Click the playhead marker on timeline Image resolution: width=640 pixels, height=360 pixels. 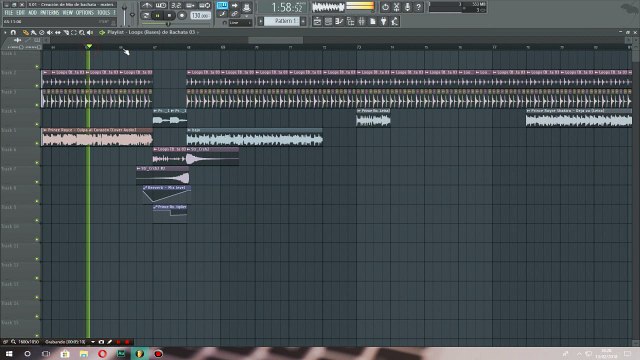89,47
